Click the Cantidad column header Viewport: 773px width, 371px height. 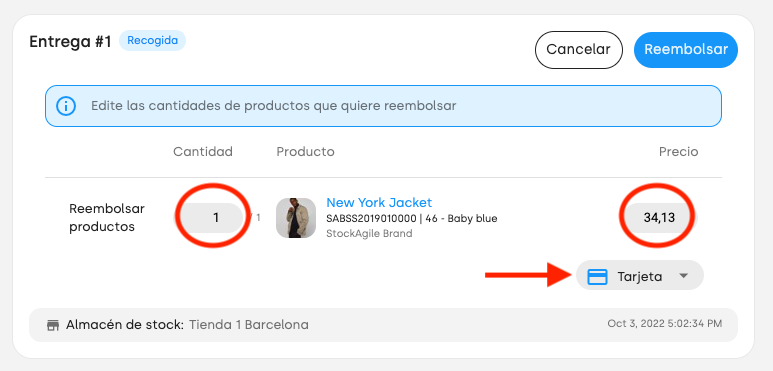pos(203,152)
